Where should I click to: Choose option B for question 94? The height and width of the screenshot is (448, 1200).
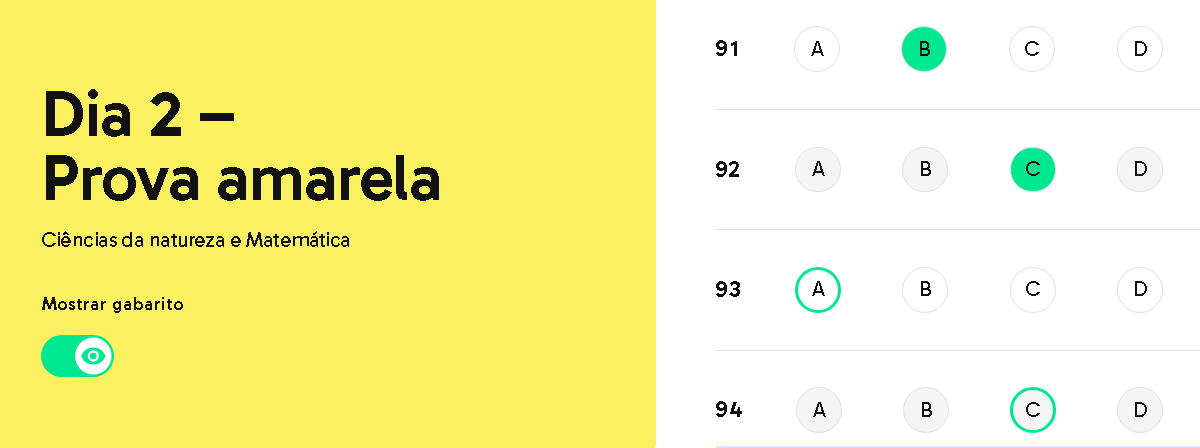coord(926,409)
